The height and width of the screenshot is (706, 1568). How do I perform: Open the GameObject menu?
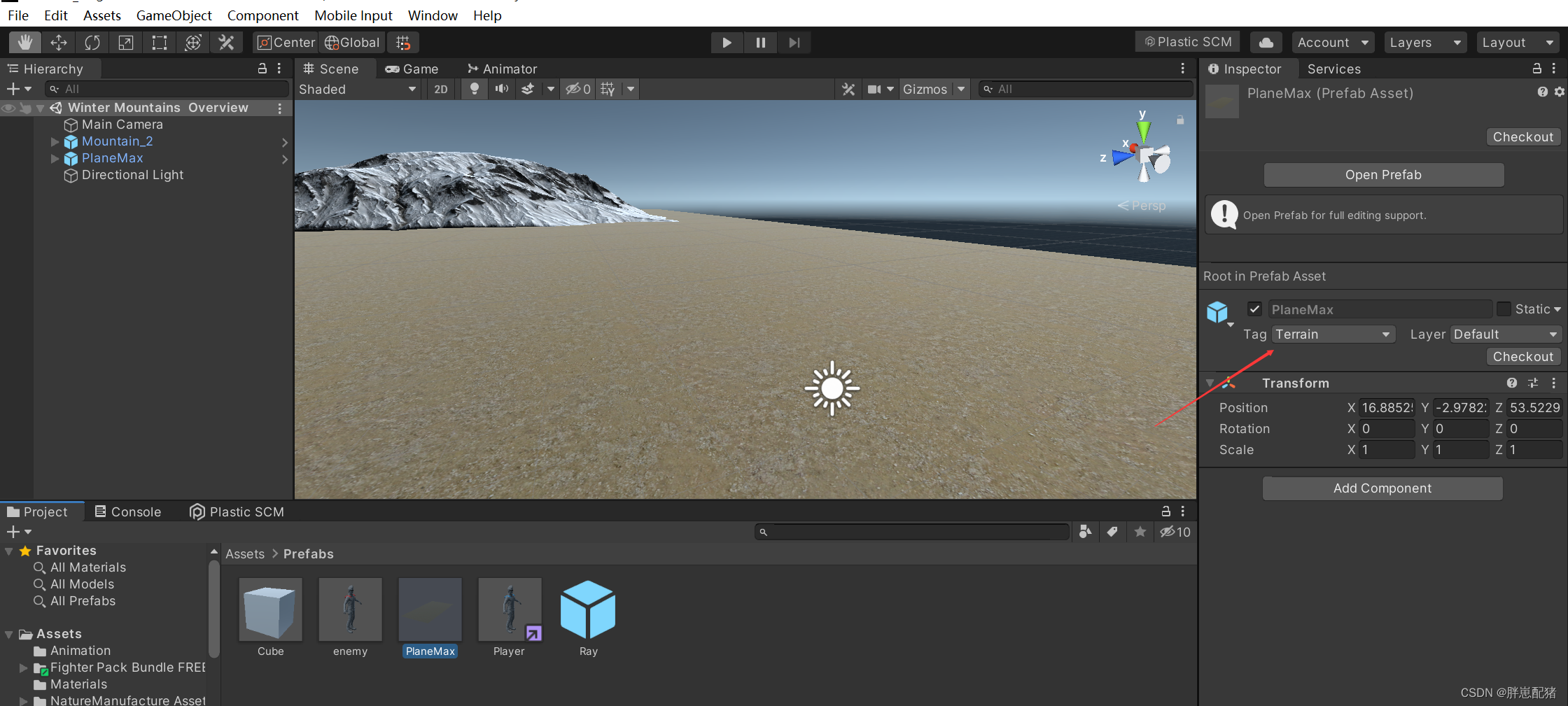174,15
